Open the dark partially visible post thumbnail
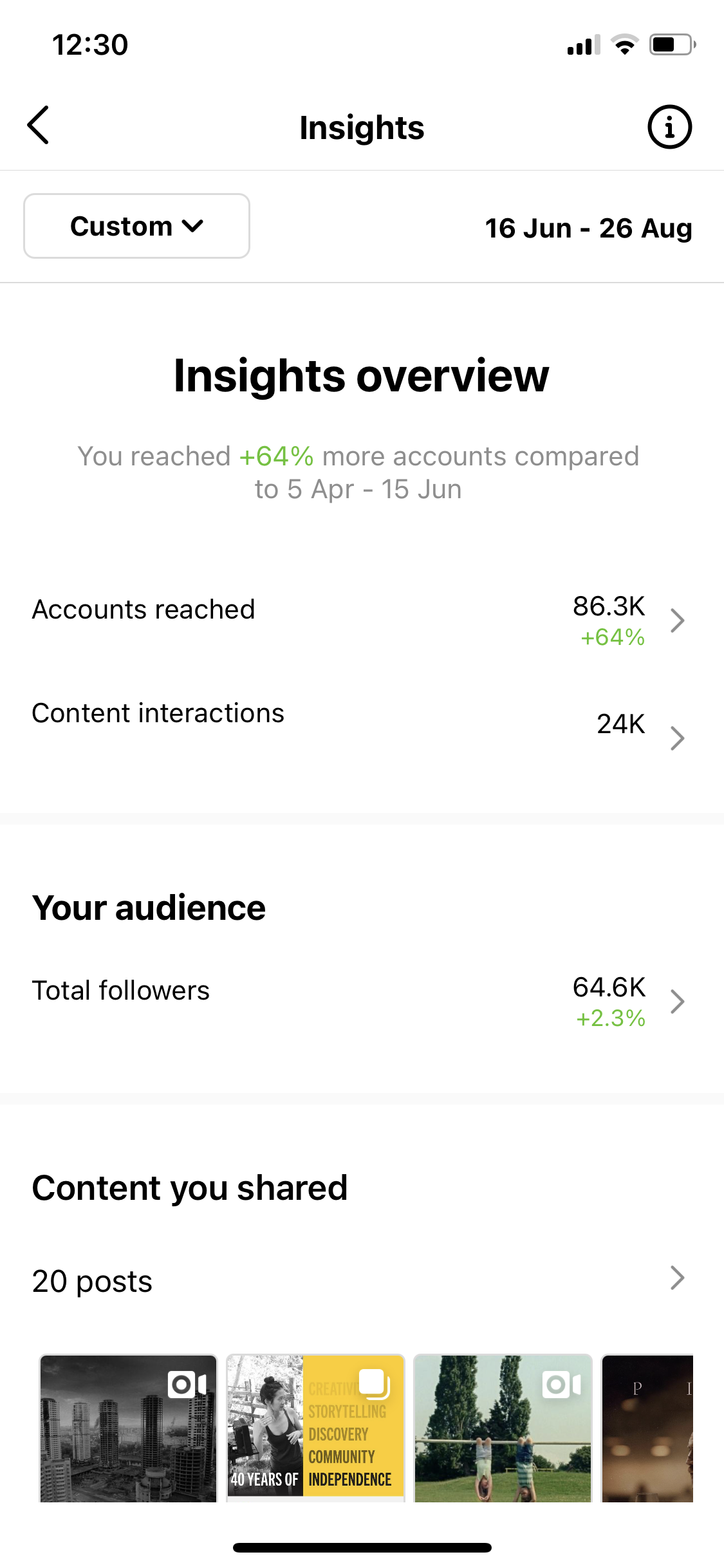Viewport: 724px width, 1568px height. pos(647,1429)
